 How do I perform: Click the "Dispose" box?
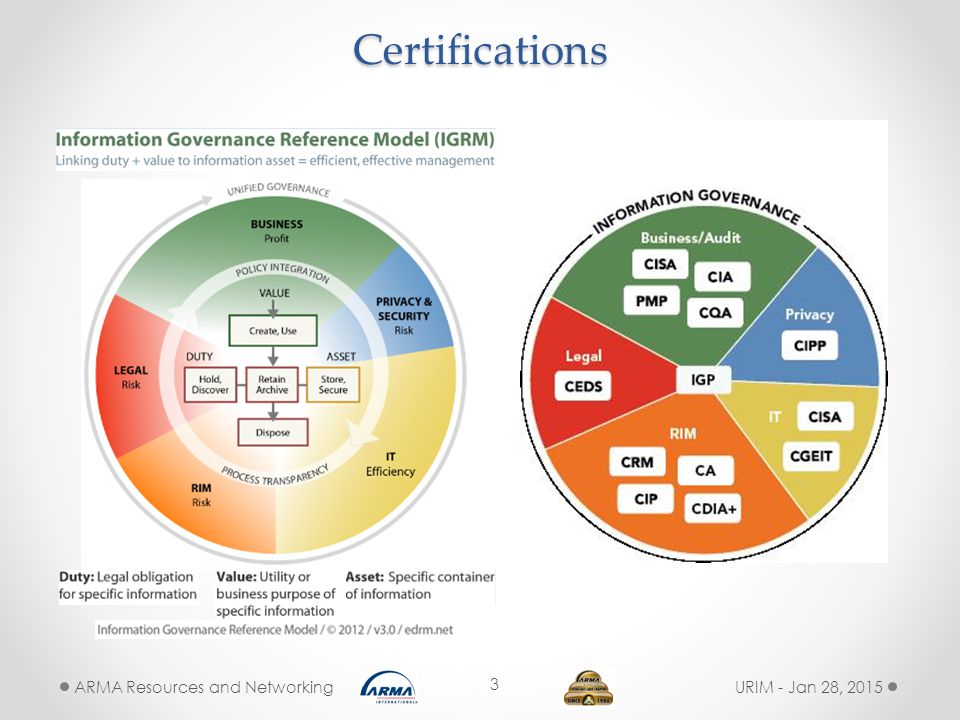coord(273,433)
